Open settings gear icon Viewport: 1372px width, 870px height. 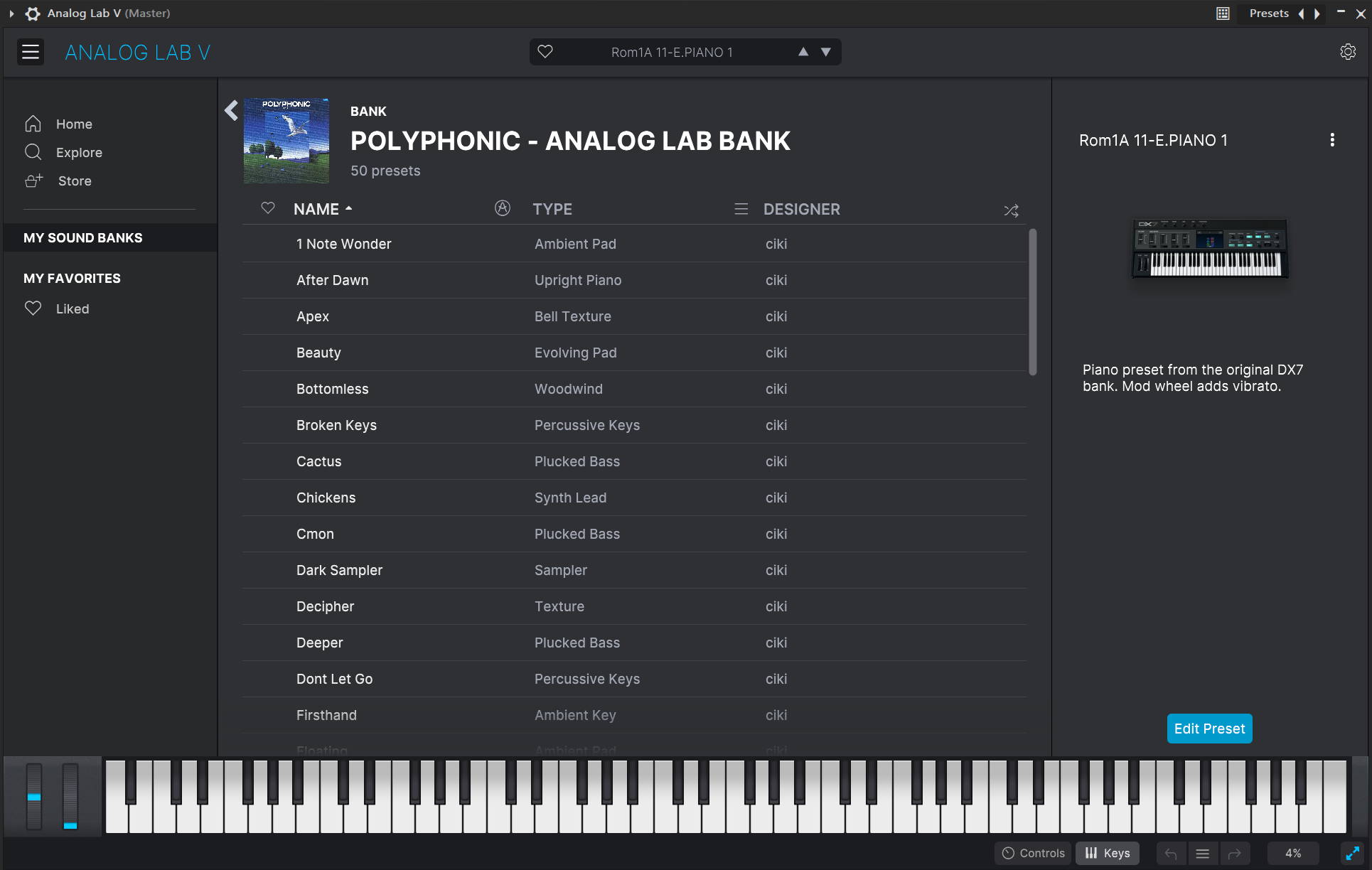click(1348, 52)
